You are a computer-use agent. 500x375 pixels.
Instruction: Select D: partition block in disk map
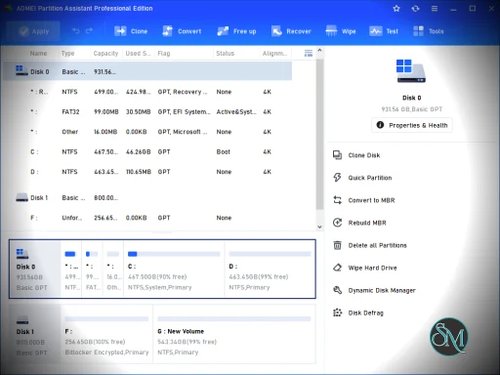(270, 269)
